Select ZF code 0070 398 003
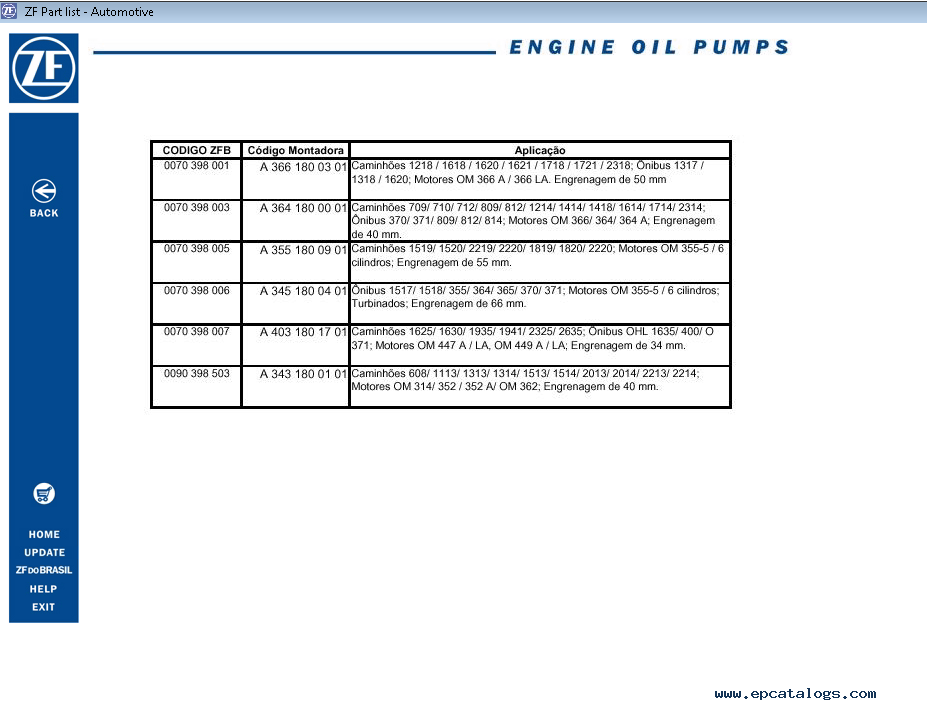This screenshot has height=710, width=927. coord(196,208)
